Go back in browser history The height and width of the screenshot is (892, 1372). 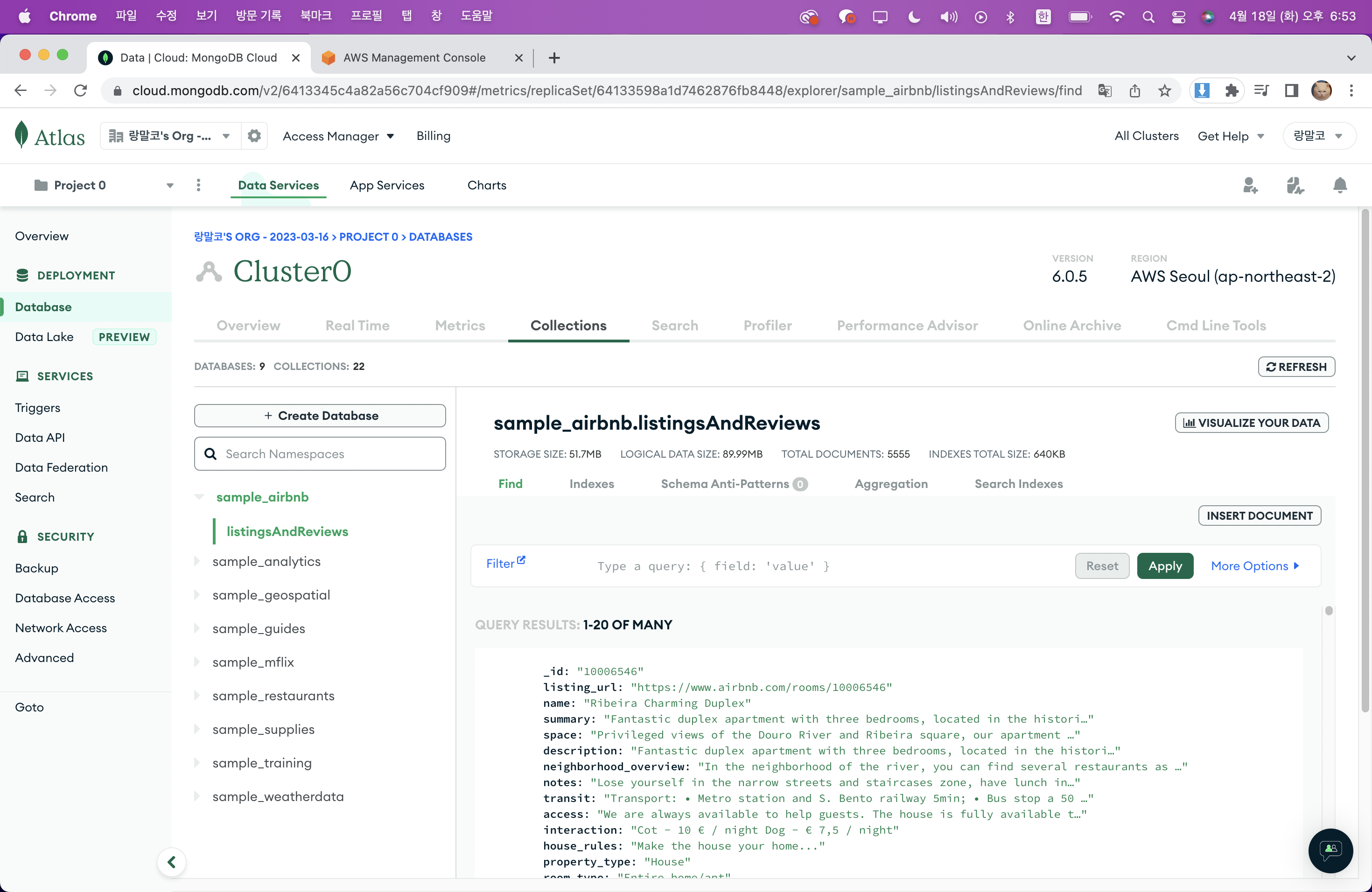[21, 91]
